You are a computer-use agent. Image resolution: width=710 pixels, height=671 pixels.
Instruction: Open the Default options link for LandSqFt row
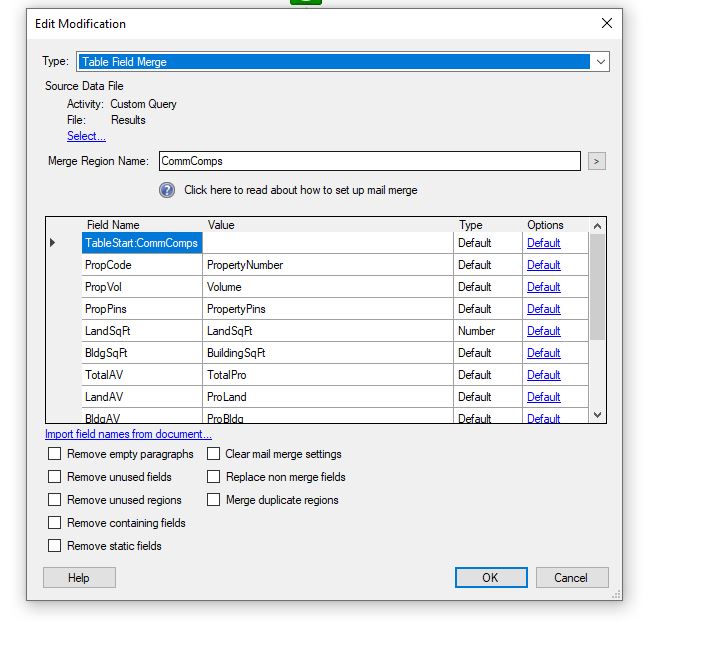tap(544, 331)
